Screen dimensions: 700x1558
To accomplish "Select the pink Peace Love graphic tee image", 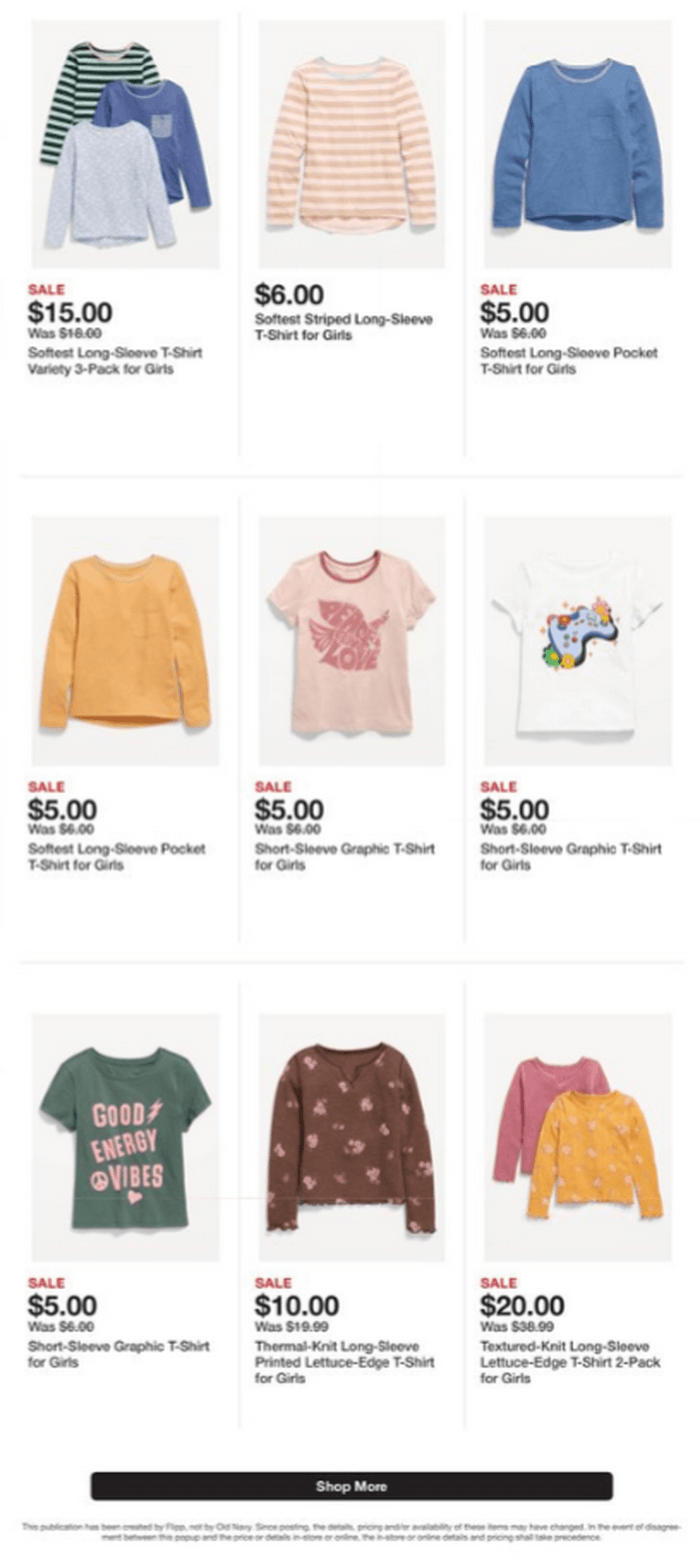I will click(x=351, y=641).
